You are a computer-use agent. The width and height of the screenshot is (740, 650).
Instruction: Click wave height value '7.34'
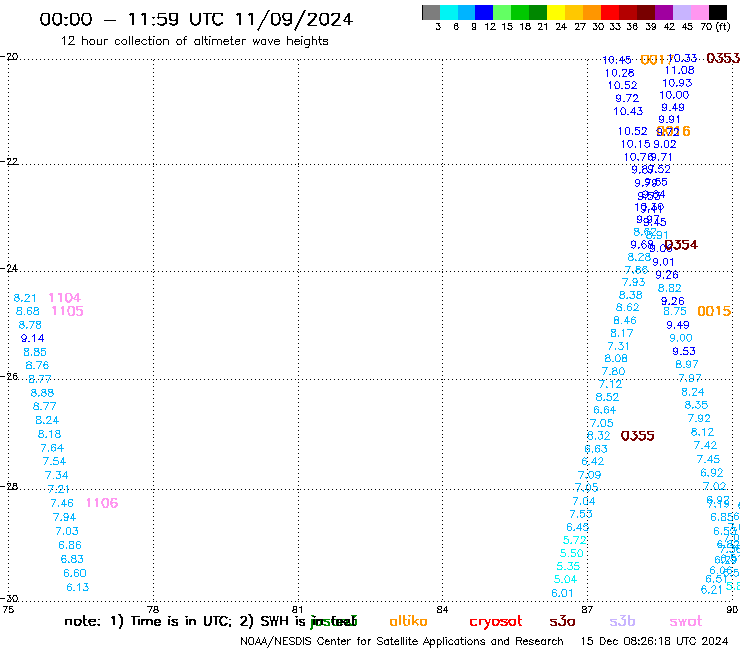click(57, 475)
